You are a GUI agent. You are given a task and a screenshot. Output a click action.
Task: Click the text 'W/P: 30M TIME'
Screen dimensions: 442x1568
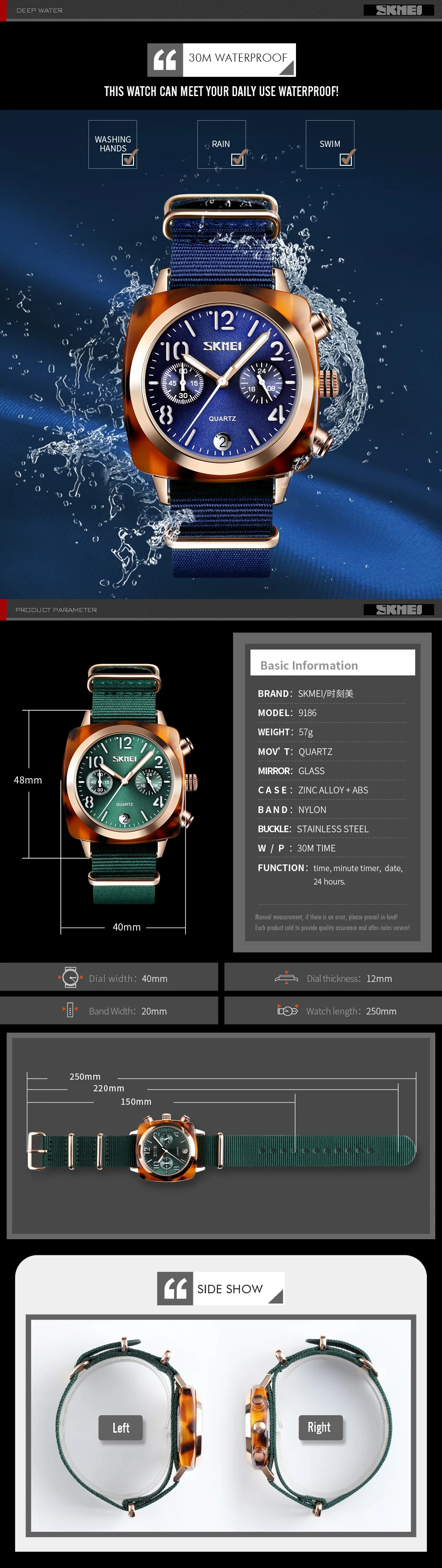297,848
